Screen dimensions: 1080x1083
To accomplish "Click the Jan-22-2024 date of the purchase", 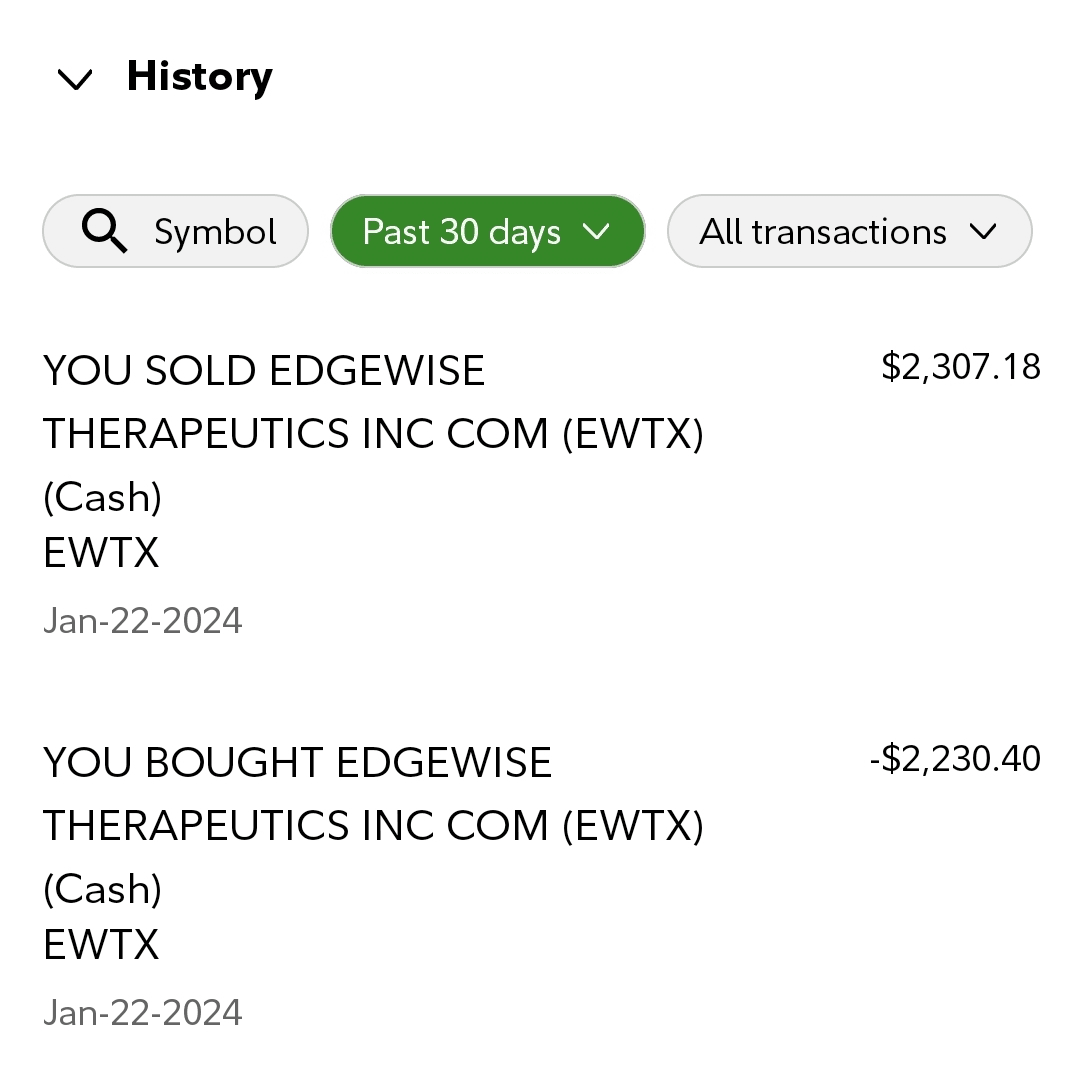I will (x=142, y=1013).
